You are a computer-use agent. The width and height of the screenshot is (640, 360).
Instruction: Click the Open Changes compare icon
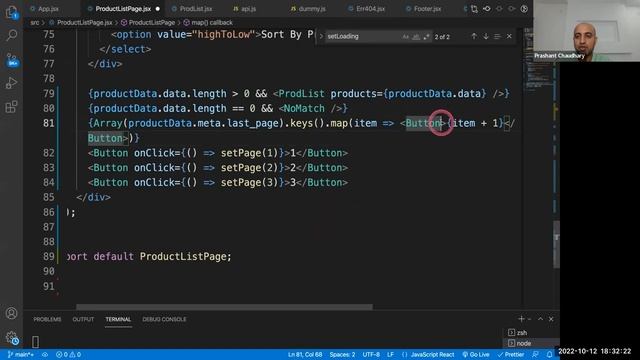(474, 9)
